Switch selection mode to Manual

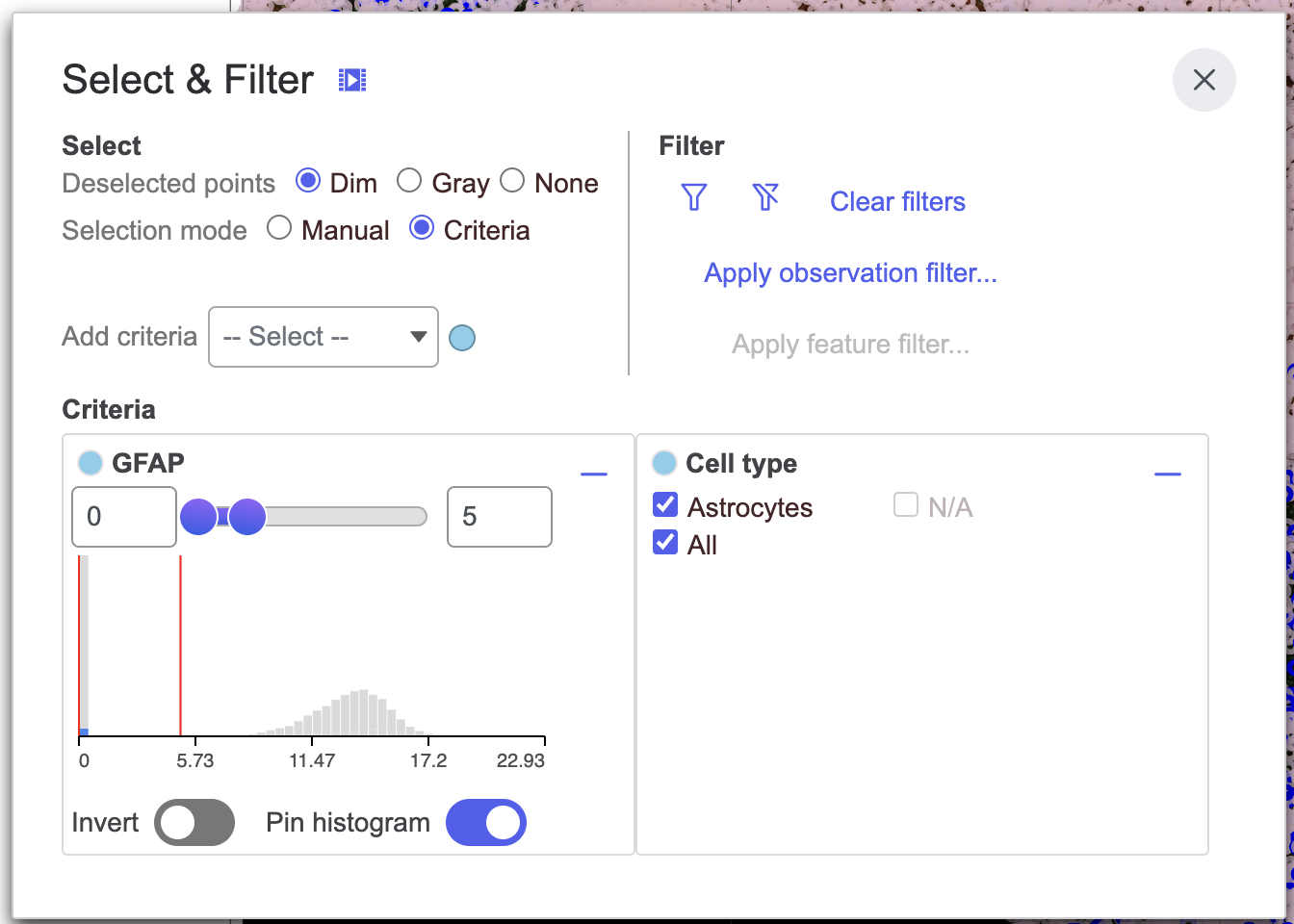279,228
